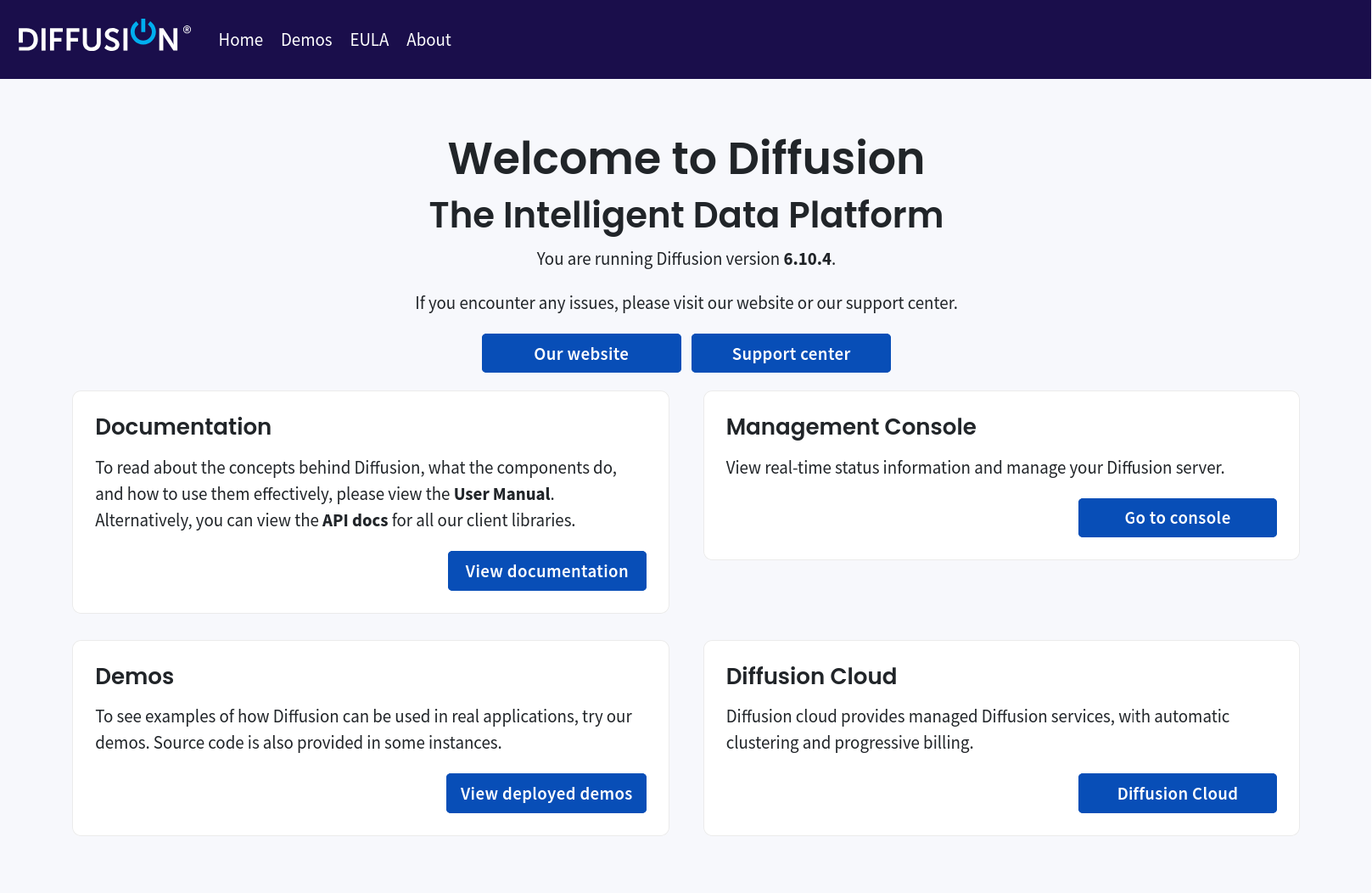The width and height of the screenshot is (1372, 893).
Task: Click the version number 6.10.4
Action: [x=807, y=259]
